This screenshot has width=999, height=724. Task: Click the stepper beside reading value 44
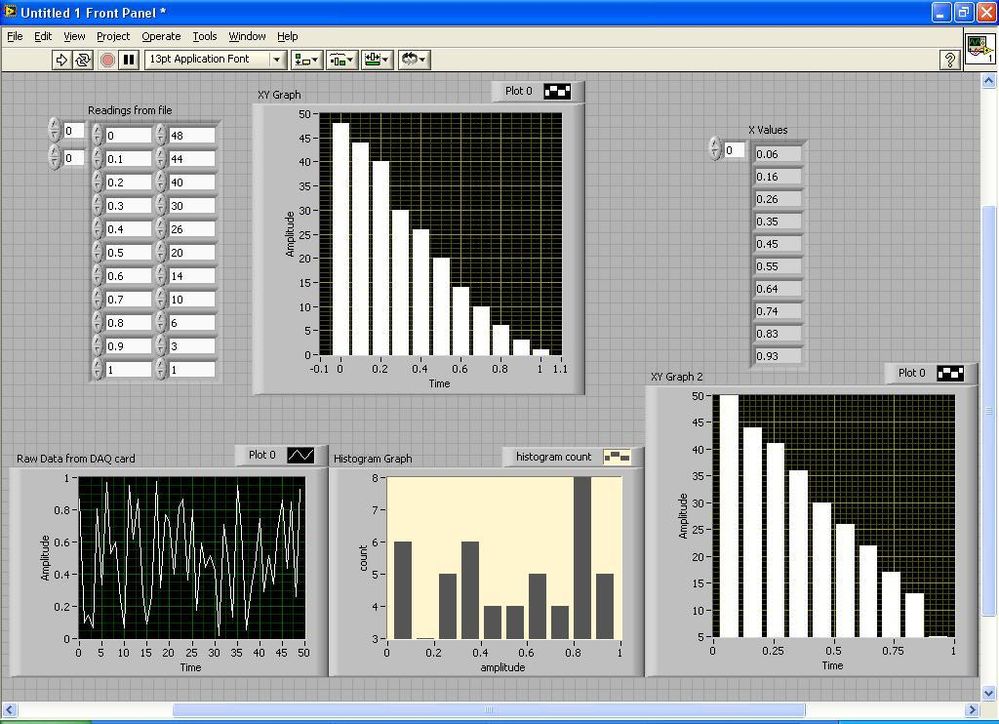pyautogui.click(x=161, y=159)
